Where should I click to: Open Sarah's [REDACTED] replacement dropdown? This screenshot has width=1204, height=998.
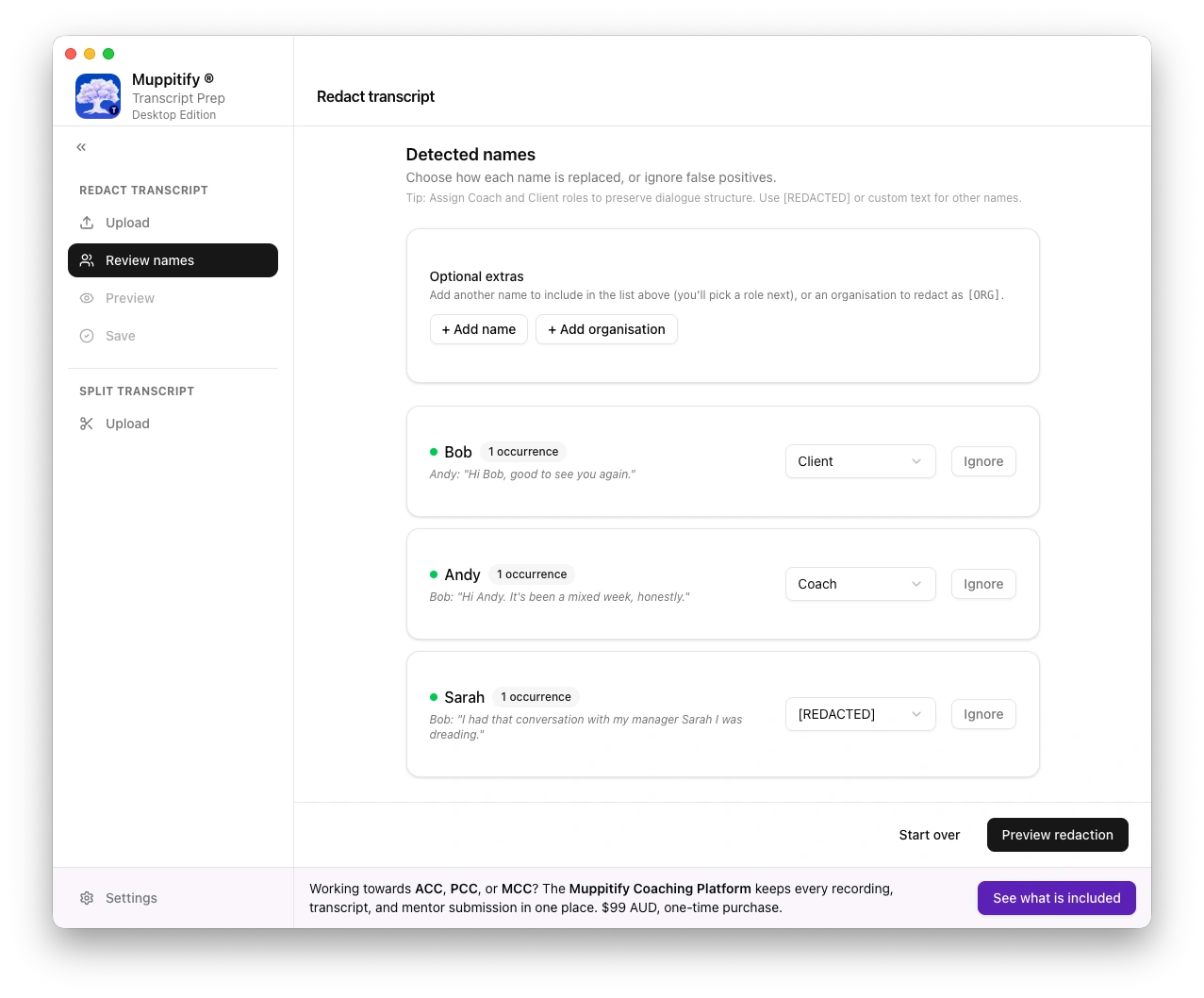click(x=859, y=714)
